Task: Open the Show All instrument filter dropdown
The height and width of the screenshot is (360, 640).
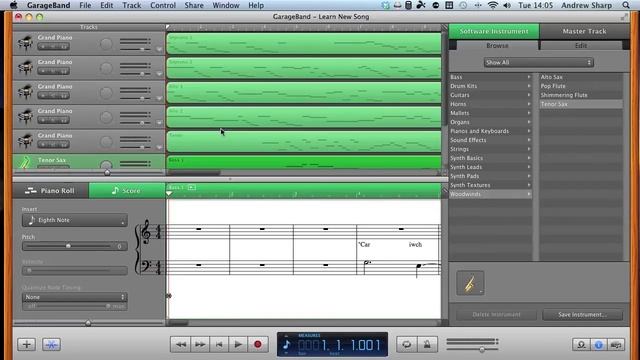Action: coord(538,62)
